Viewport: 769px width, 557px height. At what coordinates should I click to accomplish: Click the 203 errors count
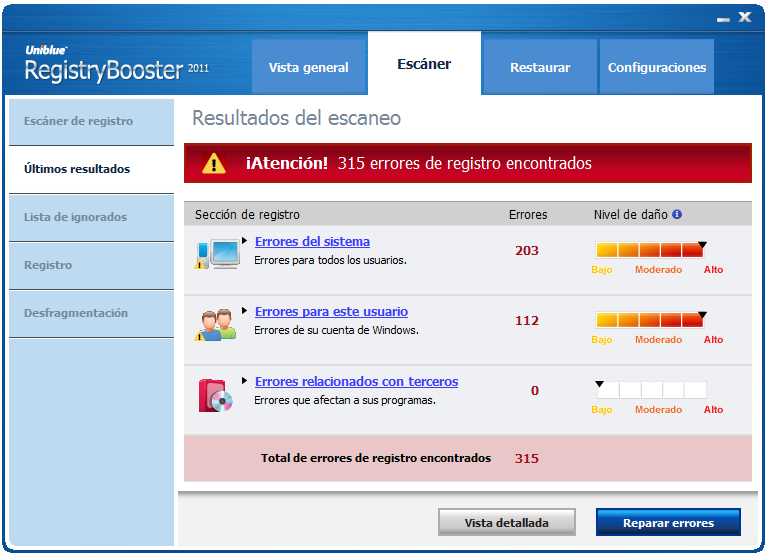pyautogui.click(x=527, y=251)
